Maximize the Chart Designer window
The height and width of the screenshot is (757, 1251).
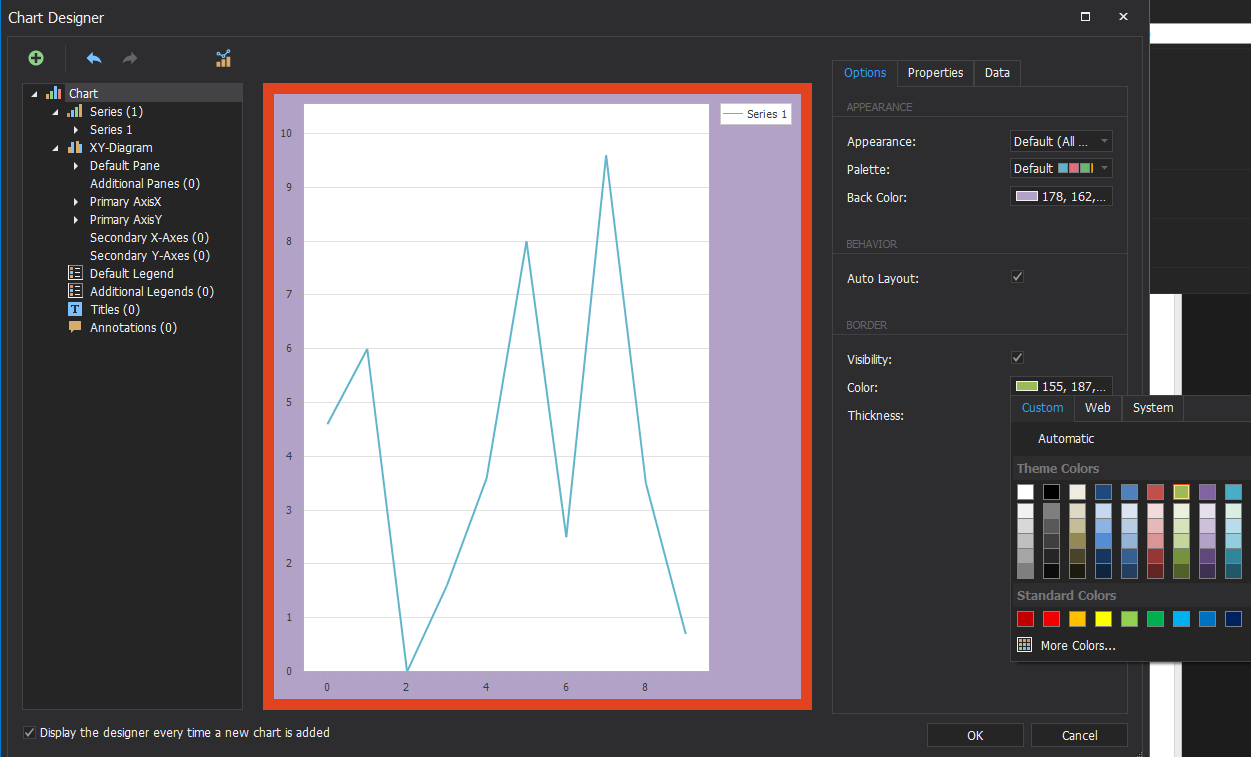[1086, 17]
